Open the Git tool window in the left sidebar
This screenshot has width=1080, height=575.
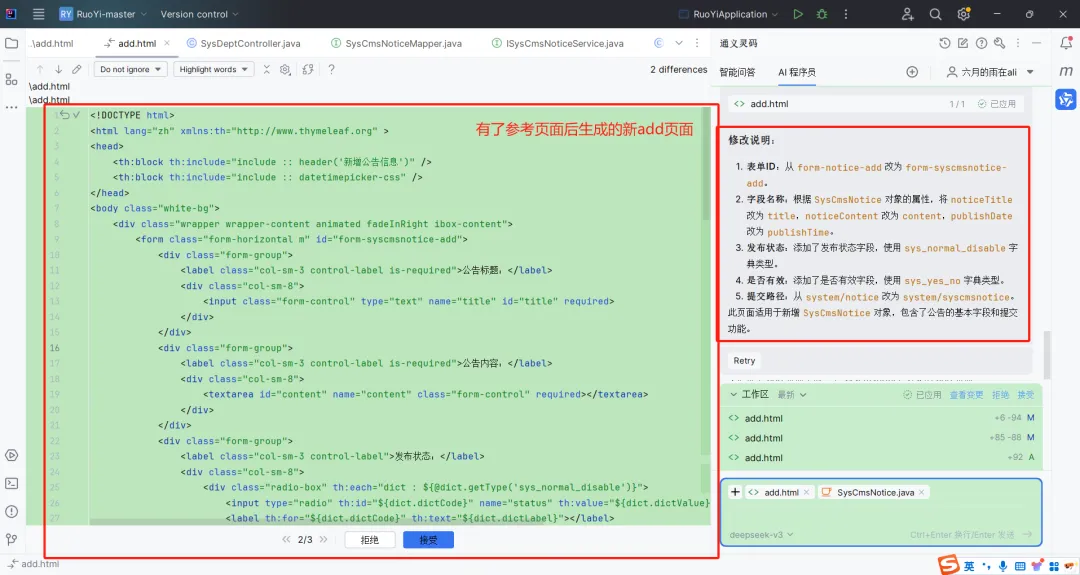click(x=12, y=539)
